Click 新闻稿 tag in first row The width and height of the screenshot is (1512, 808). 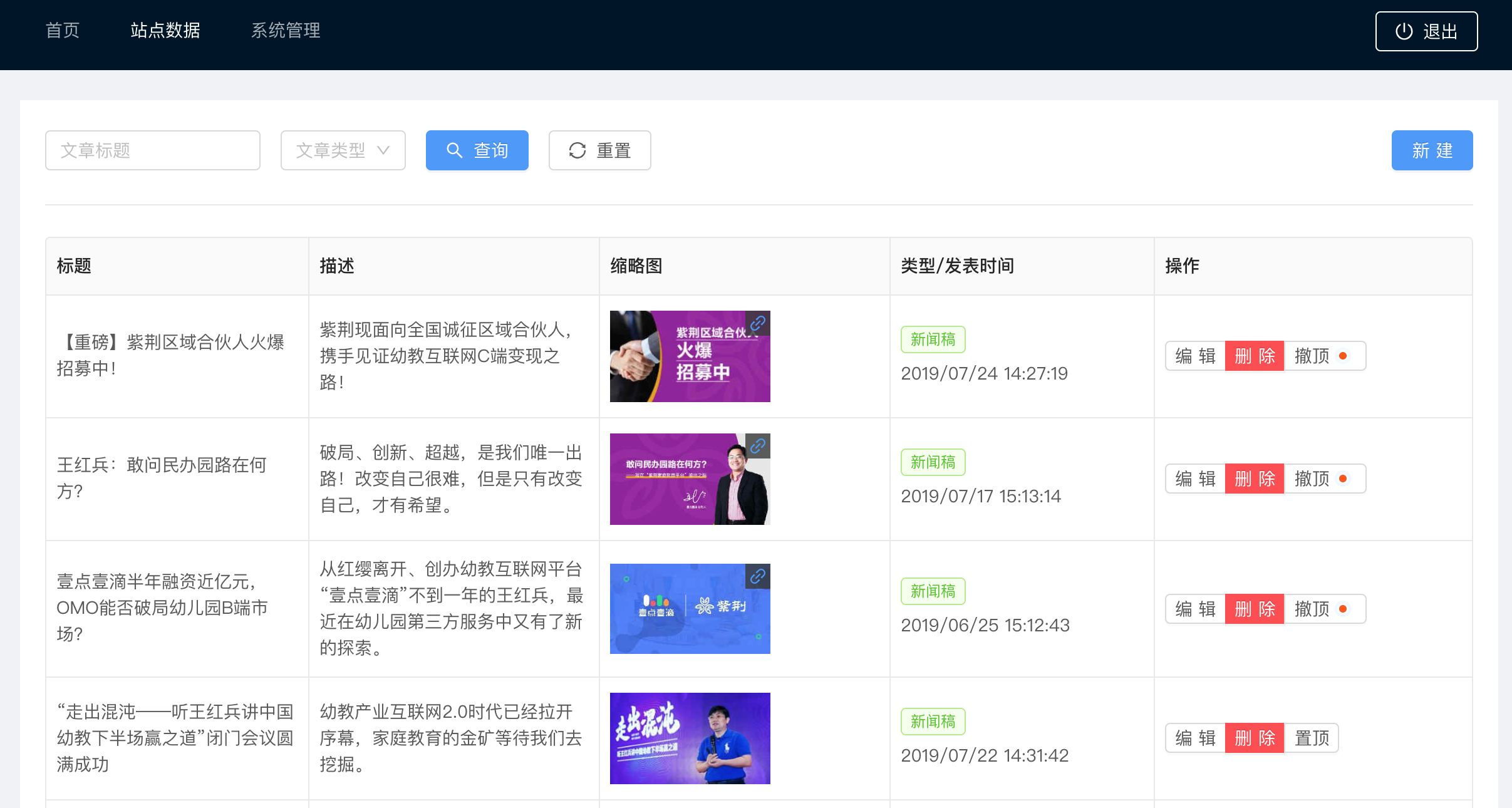[933, 339]
